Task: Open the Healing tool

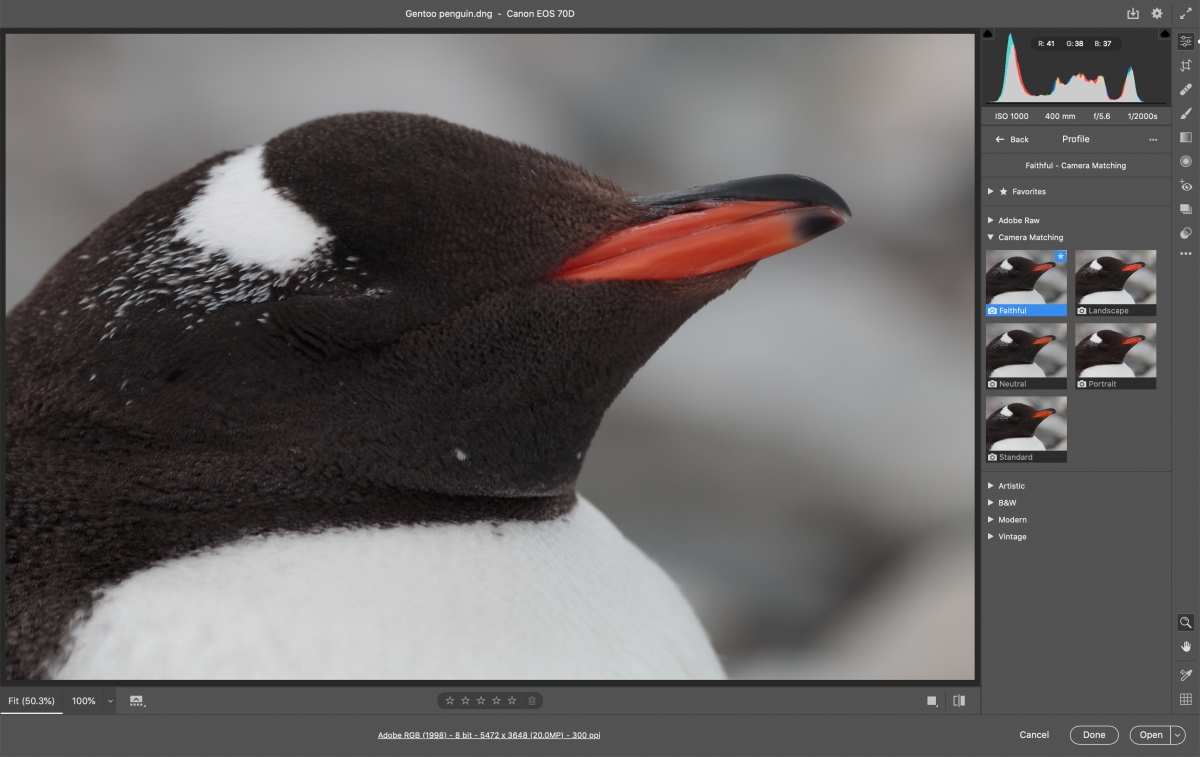Action: 1186,88
